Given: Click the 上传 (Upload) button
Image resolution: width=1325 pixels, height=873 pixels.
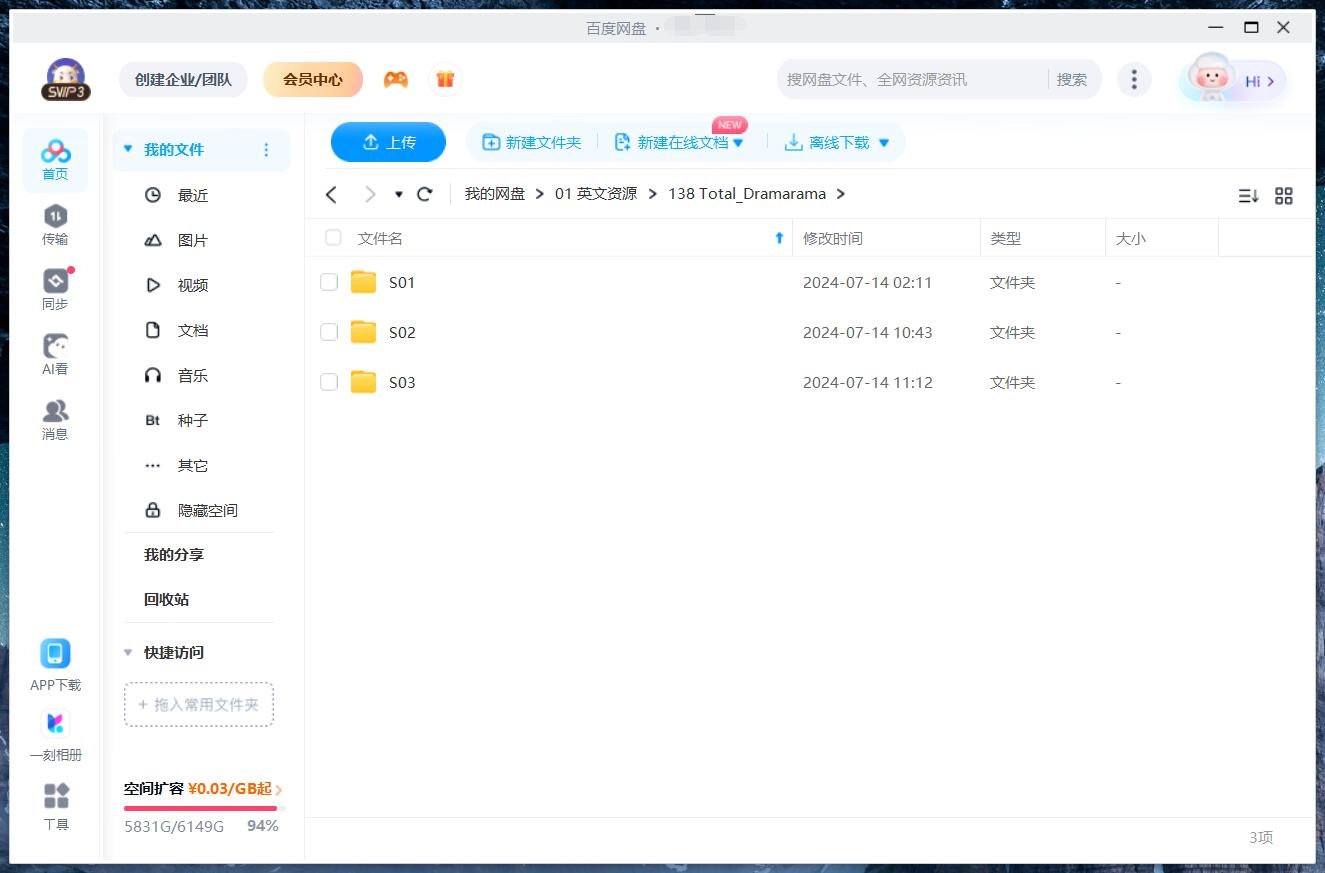Looking at the screenshot, I should (x=388, y=142).
